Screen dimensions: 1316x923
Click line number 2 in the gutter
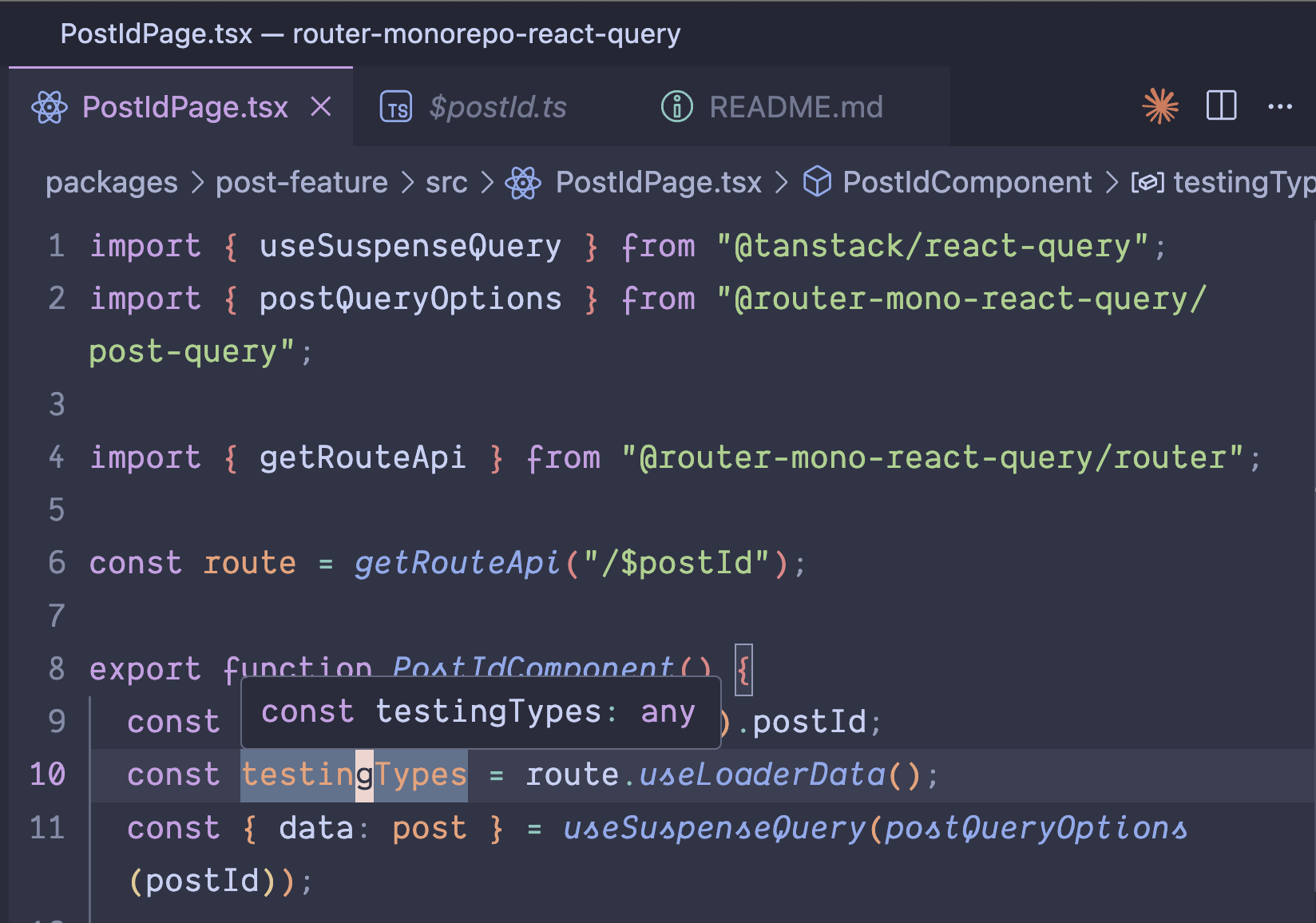pos(57,299)
